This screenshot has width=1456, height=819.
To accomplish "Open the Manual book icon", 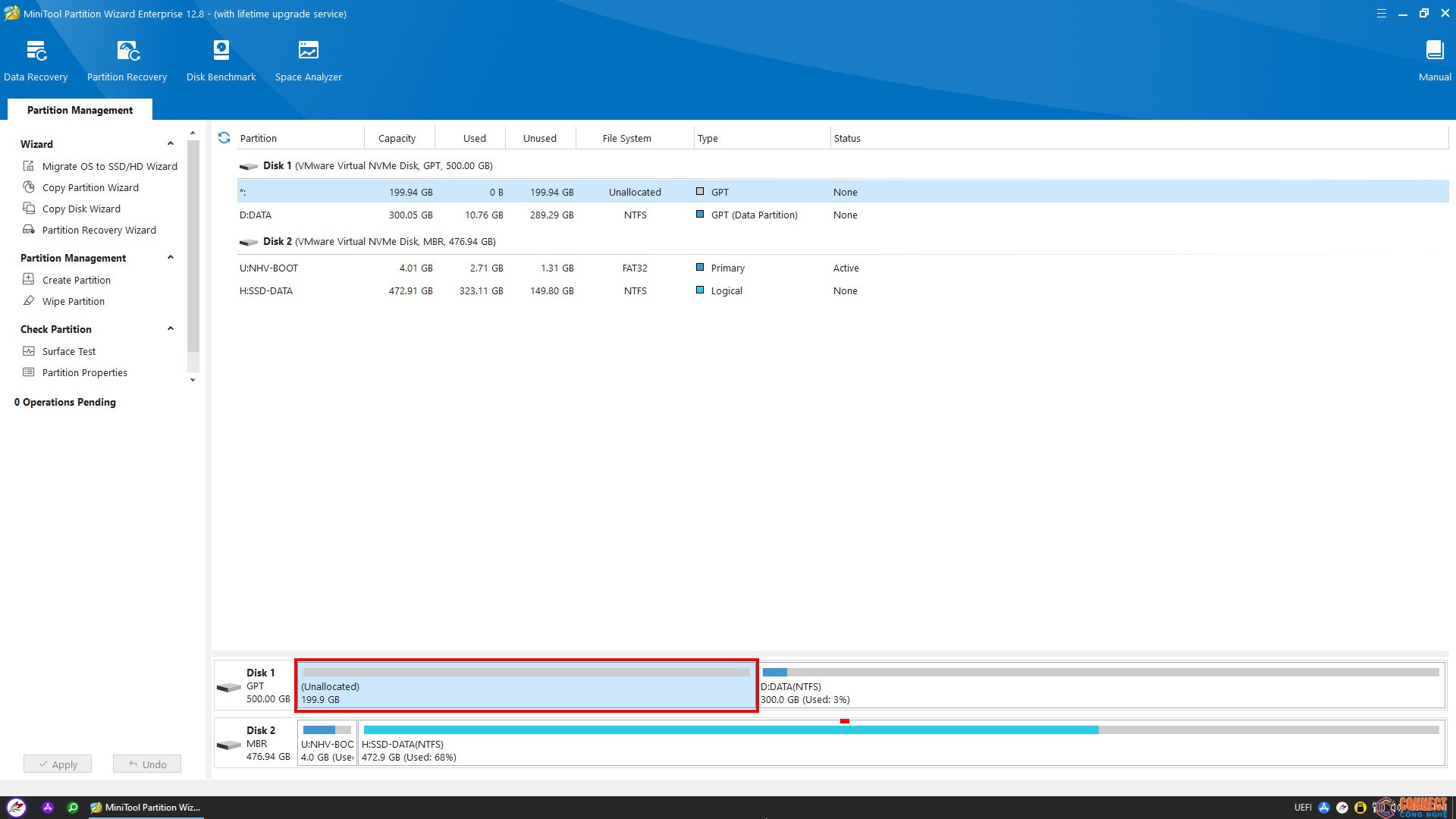I will pyautogui.click(x=1434, y=51).
